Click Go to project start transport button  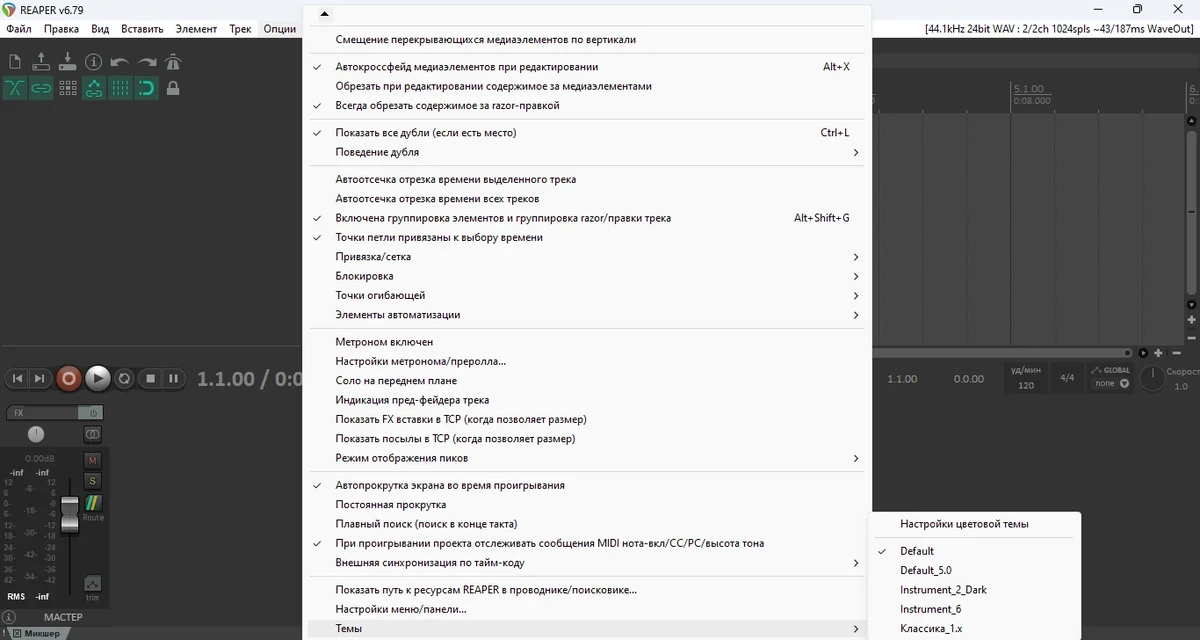(x=17, y=378)
